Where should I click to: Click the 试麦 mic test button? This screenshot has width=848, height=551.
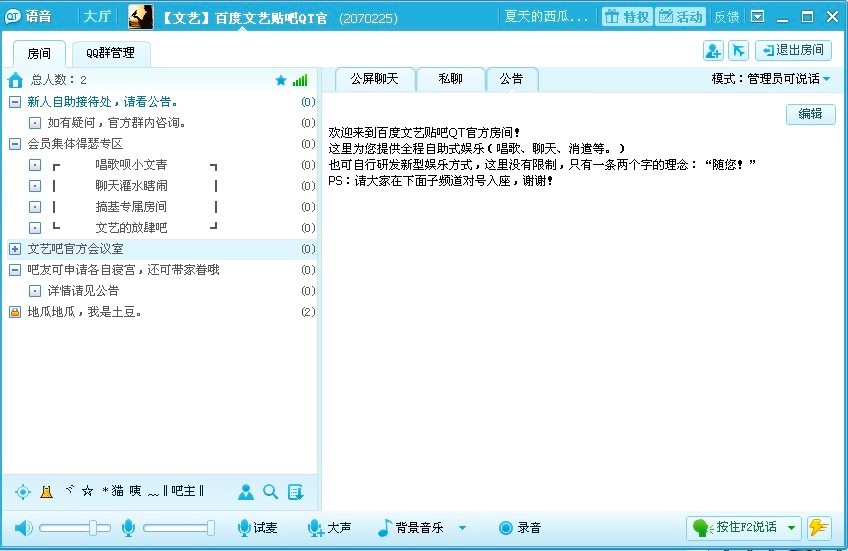257,528
